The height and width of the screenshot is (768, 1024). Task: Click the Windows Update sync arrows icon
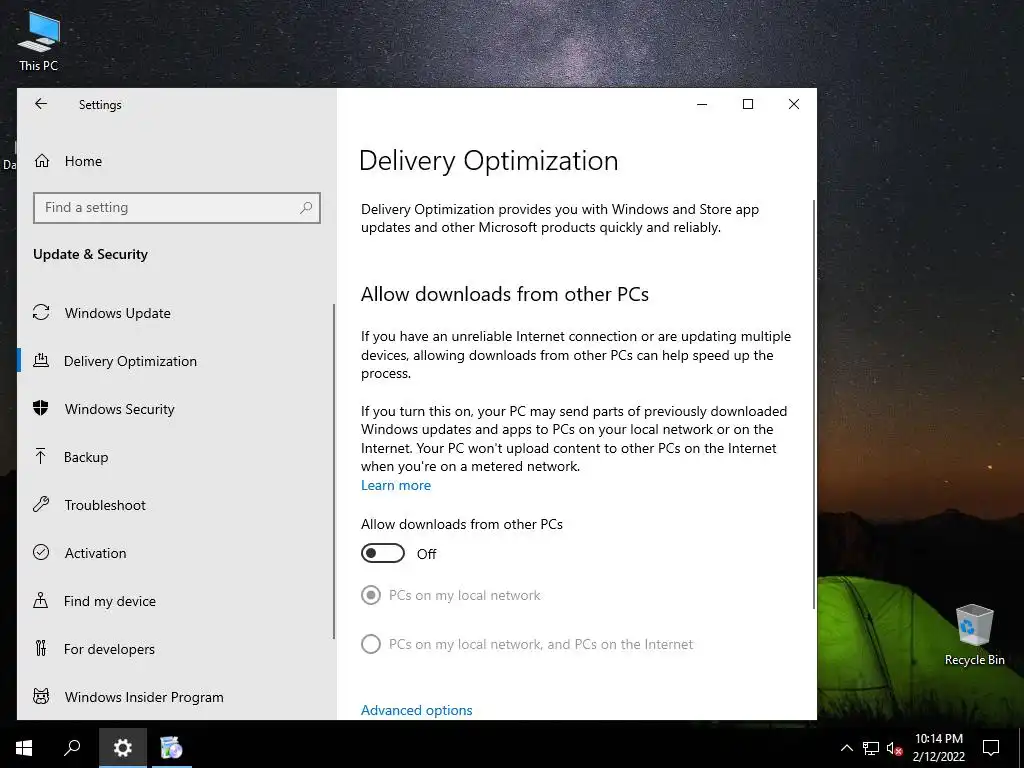click(x=41, y=312)
